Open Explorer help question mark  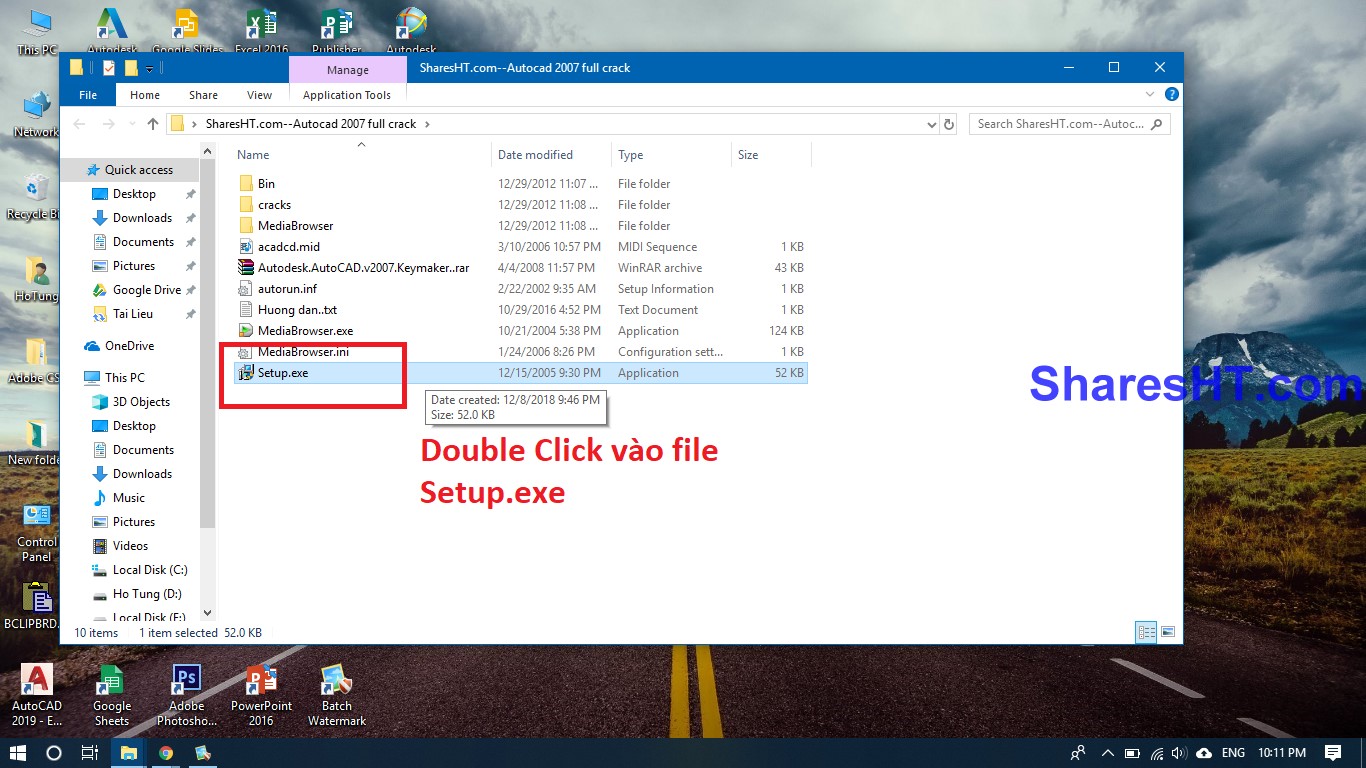click(x=1171, y=94)
